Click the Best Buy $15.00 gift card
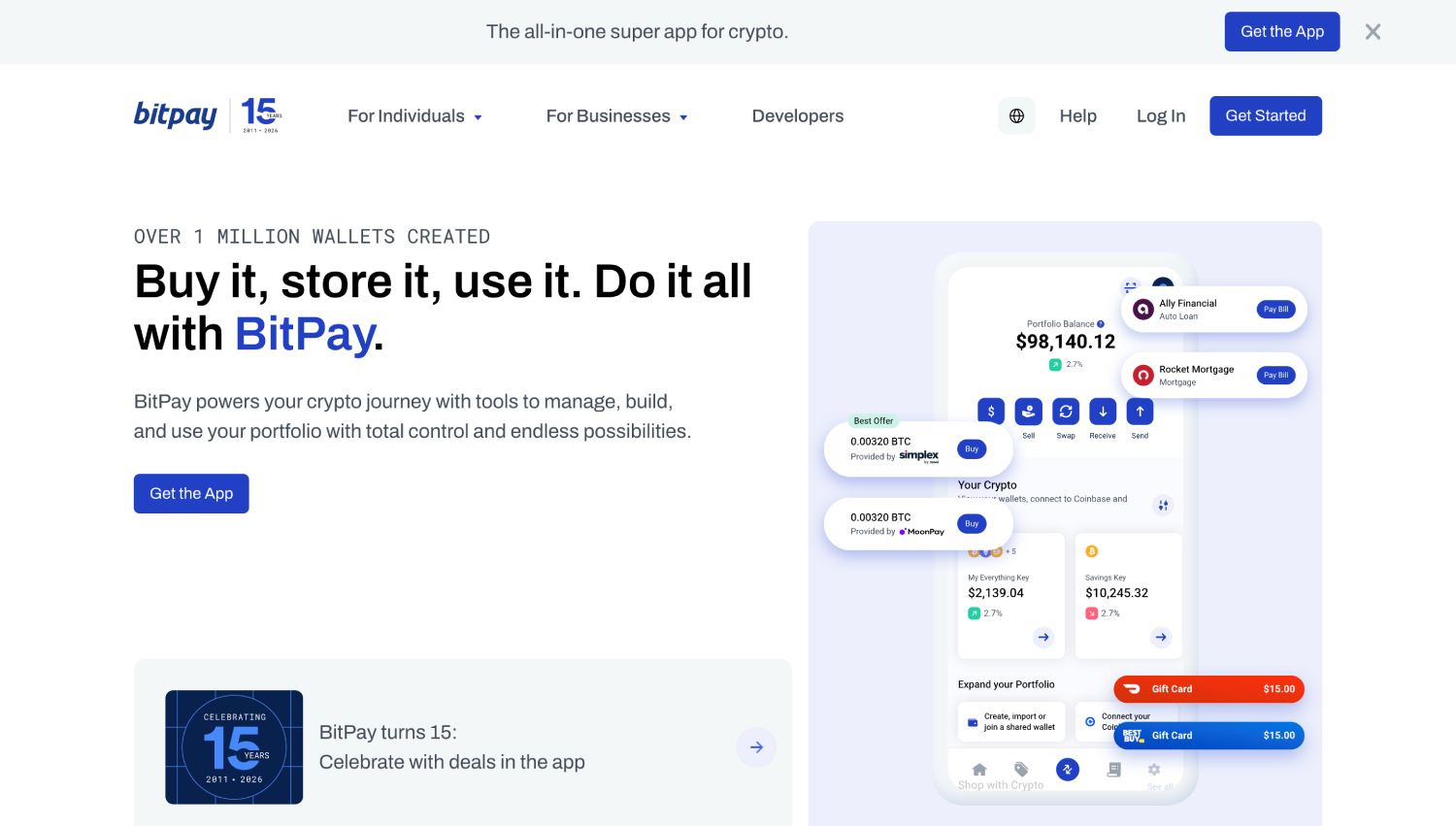 click(x=1208, y=736)
